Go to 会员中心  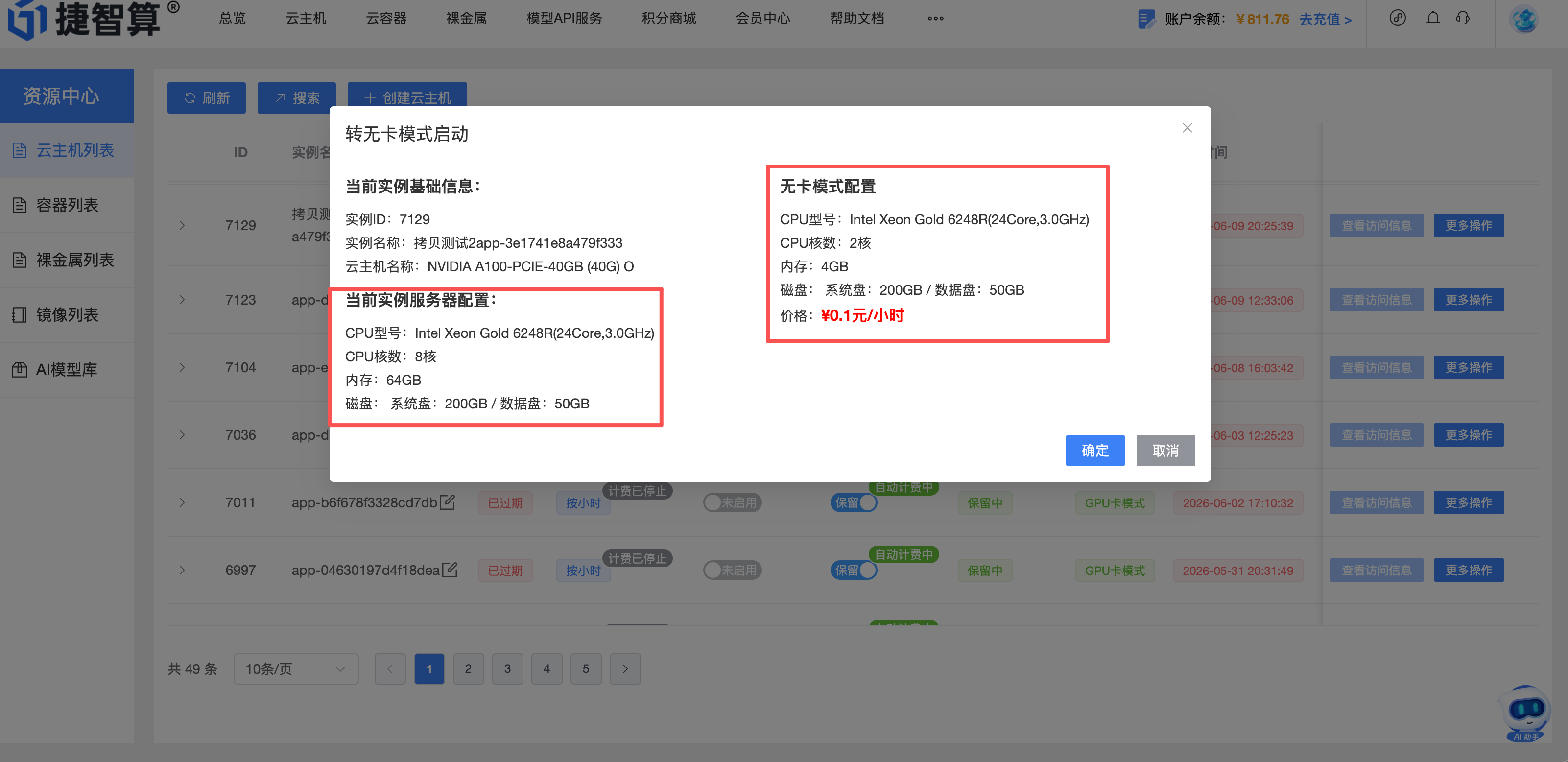762,19
